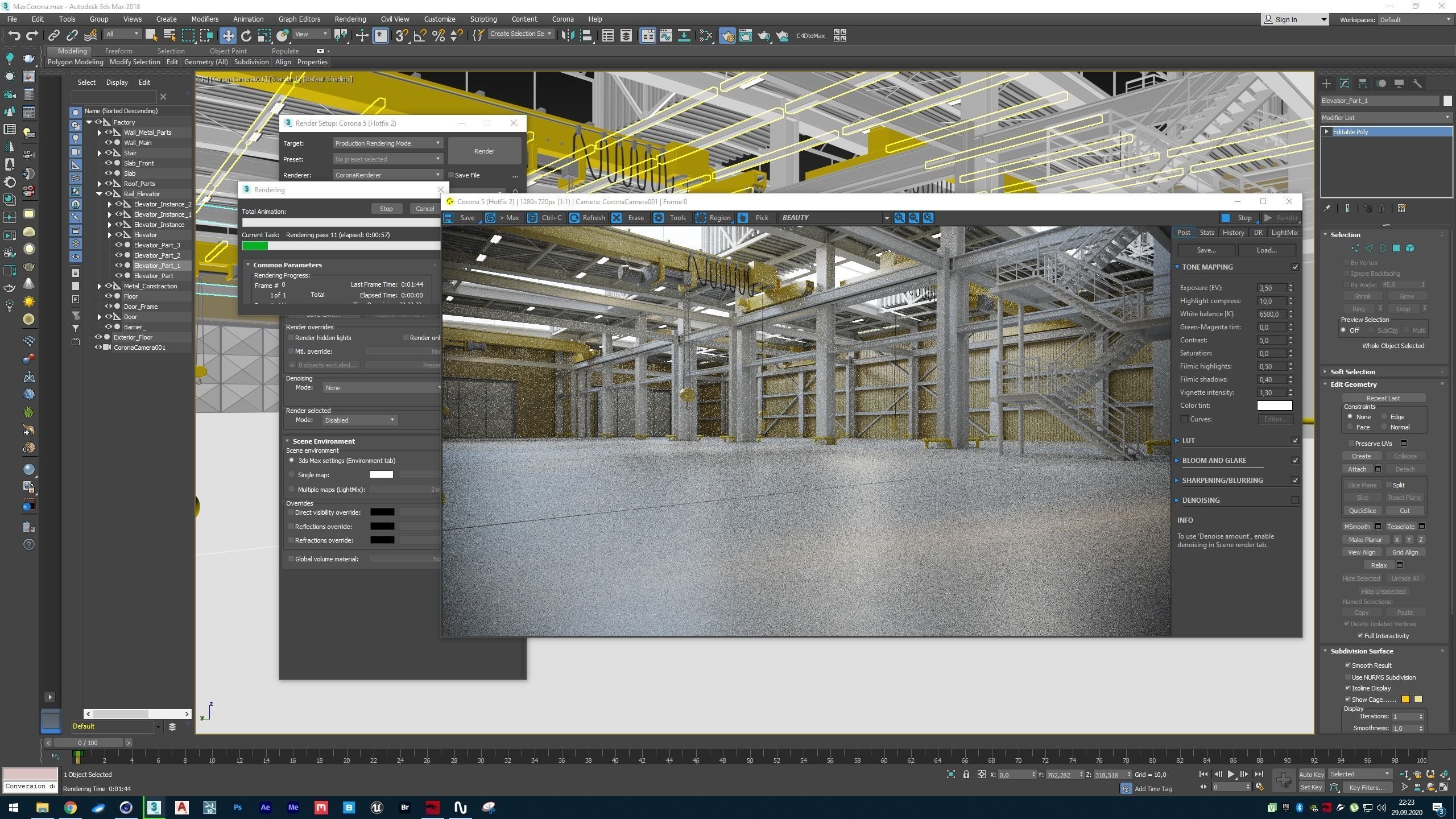1456x819 pixels.
Task: Toggle Tone Mapping checkbox
Action: tap(1295, 267)
